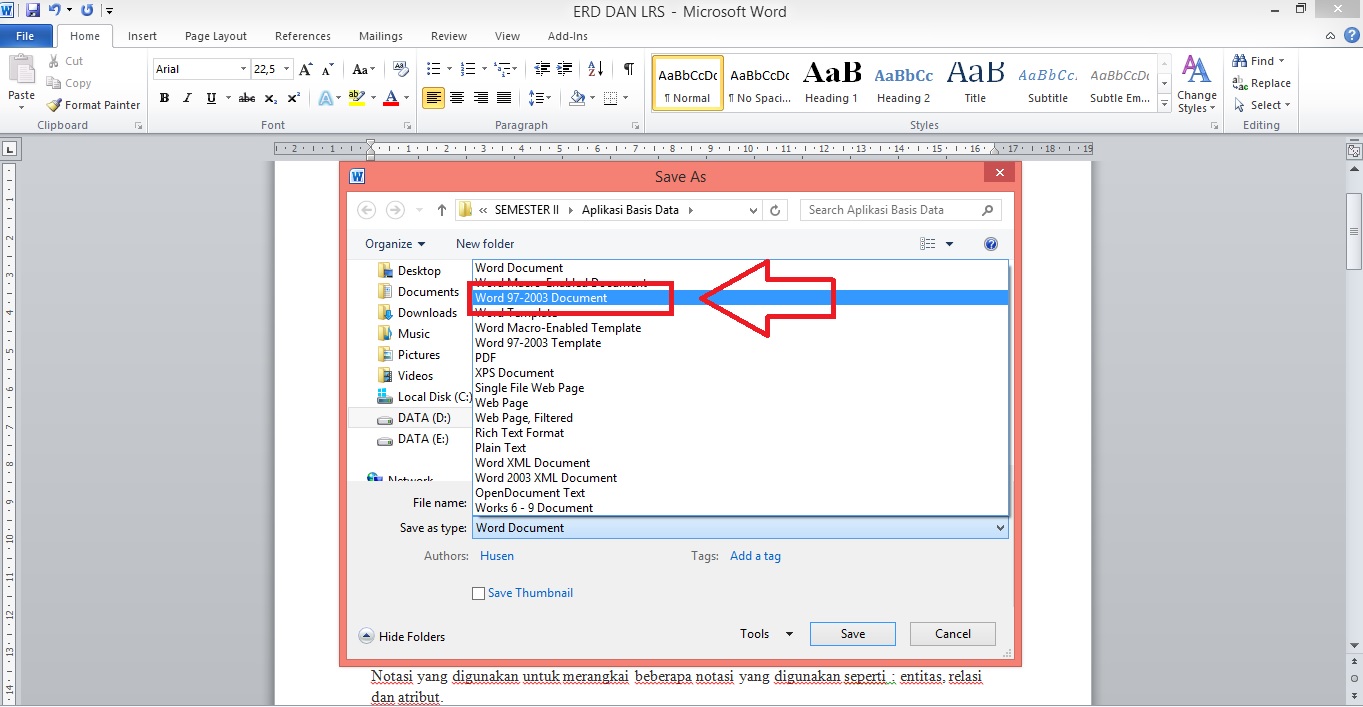Open the Save as type dropdown
1363x707 pixels.
pyautogui.click(x=1001, y=527)
